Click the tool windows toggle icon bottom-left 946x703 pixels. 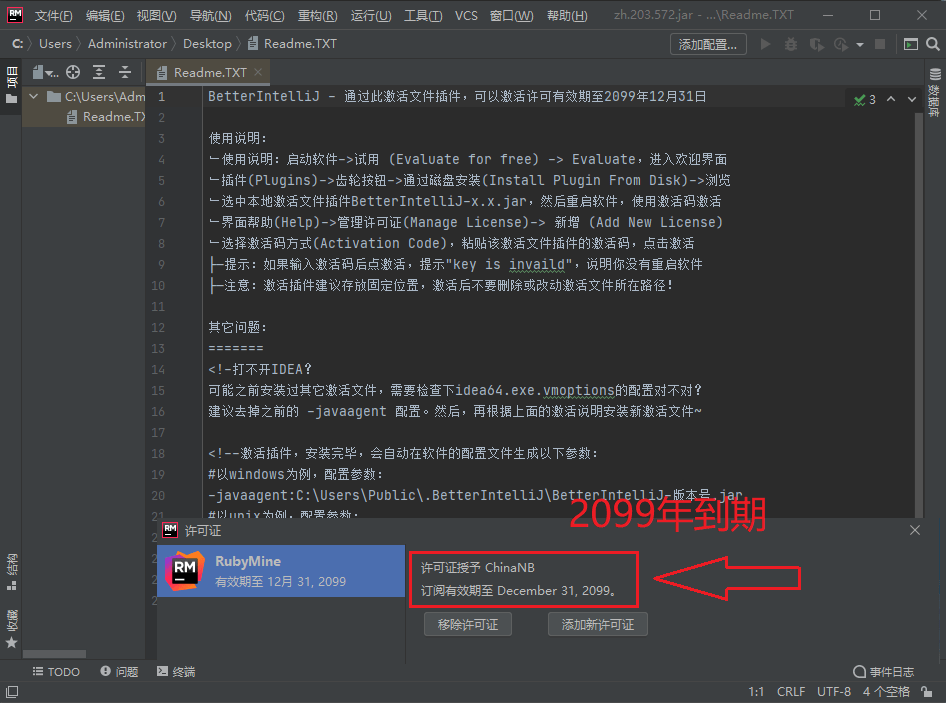(x=11, y=692)
